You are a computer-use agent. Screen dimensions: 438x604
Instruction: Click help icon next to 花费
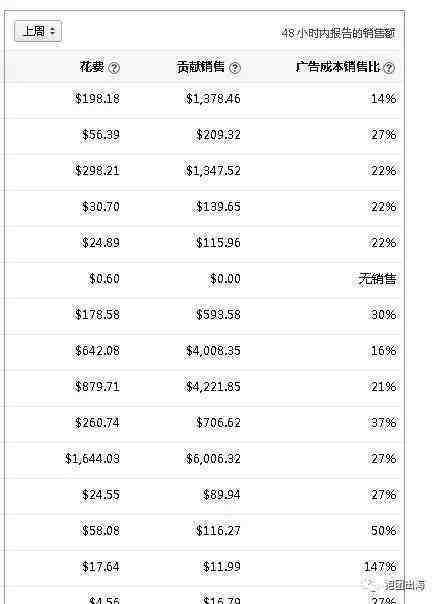pyautogui.click(x=114, y=68)
